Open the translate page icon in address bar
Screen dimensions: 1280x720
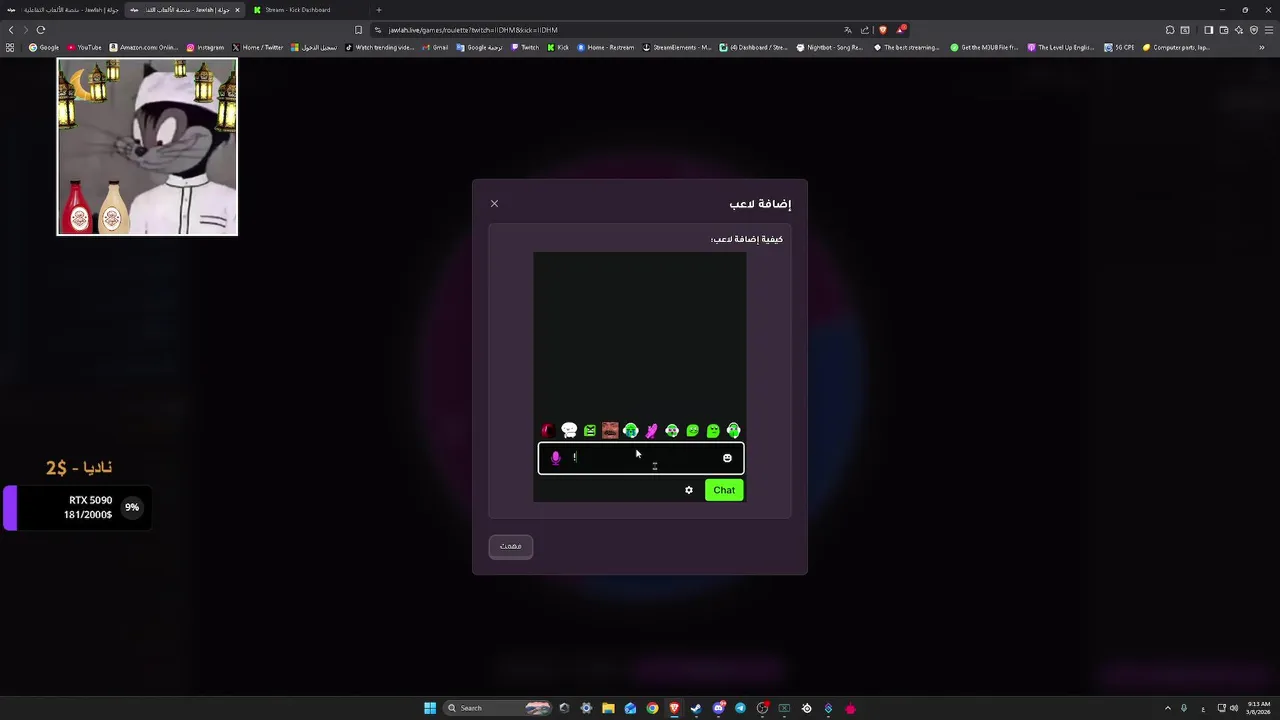click(848, 30)
